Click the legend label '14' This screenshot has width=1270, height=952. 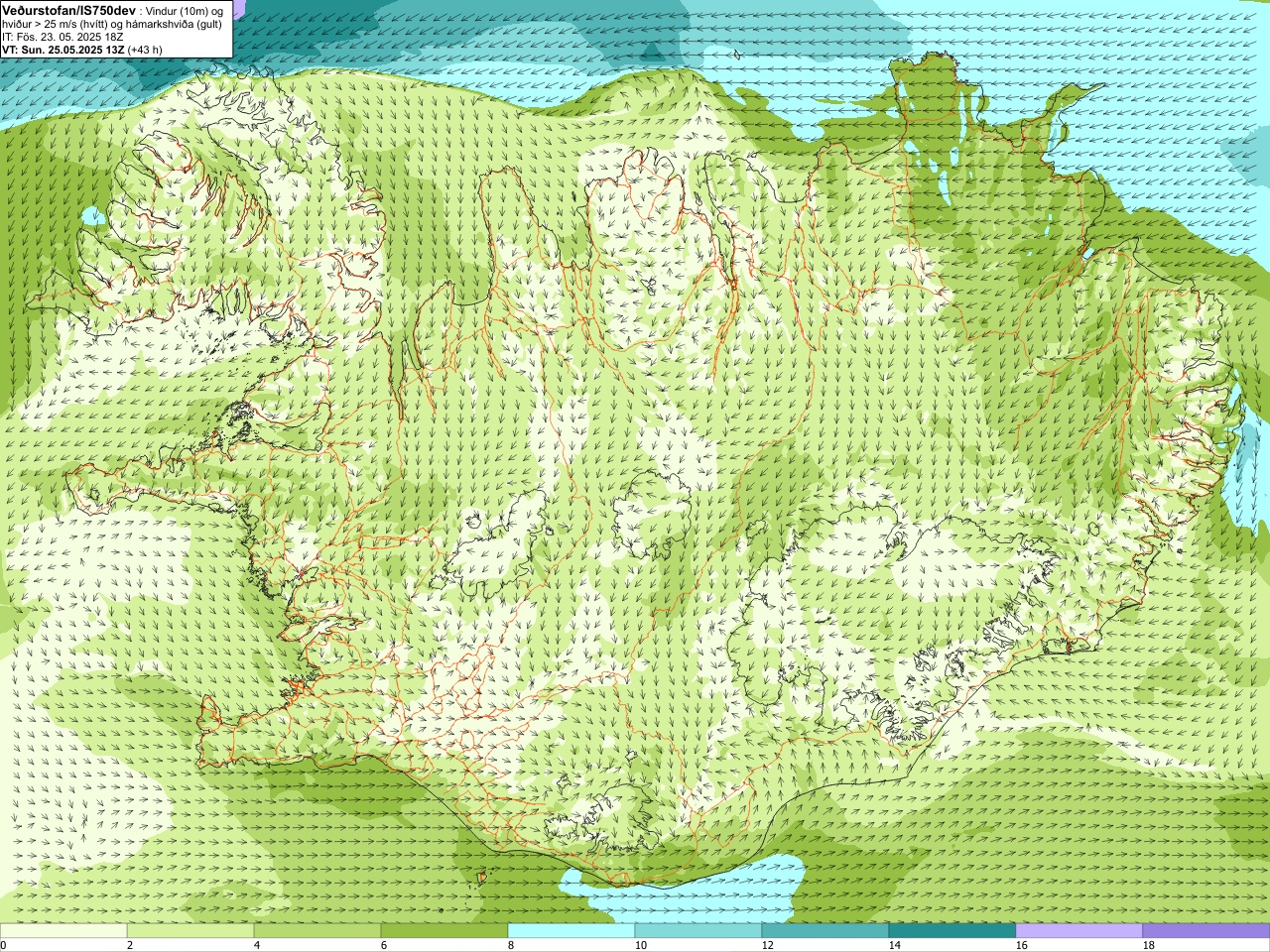tap(894, 946)
